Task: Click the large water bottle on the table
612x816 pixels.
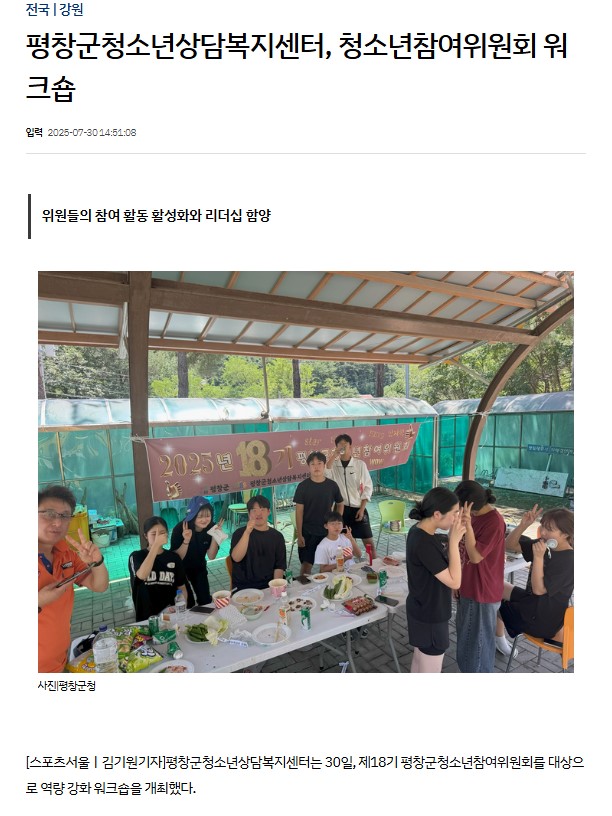Action: tap(105, 648)
